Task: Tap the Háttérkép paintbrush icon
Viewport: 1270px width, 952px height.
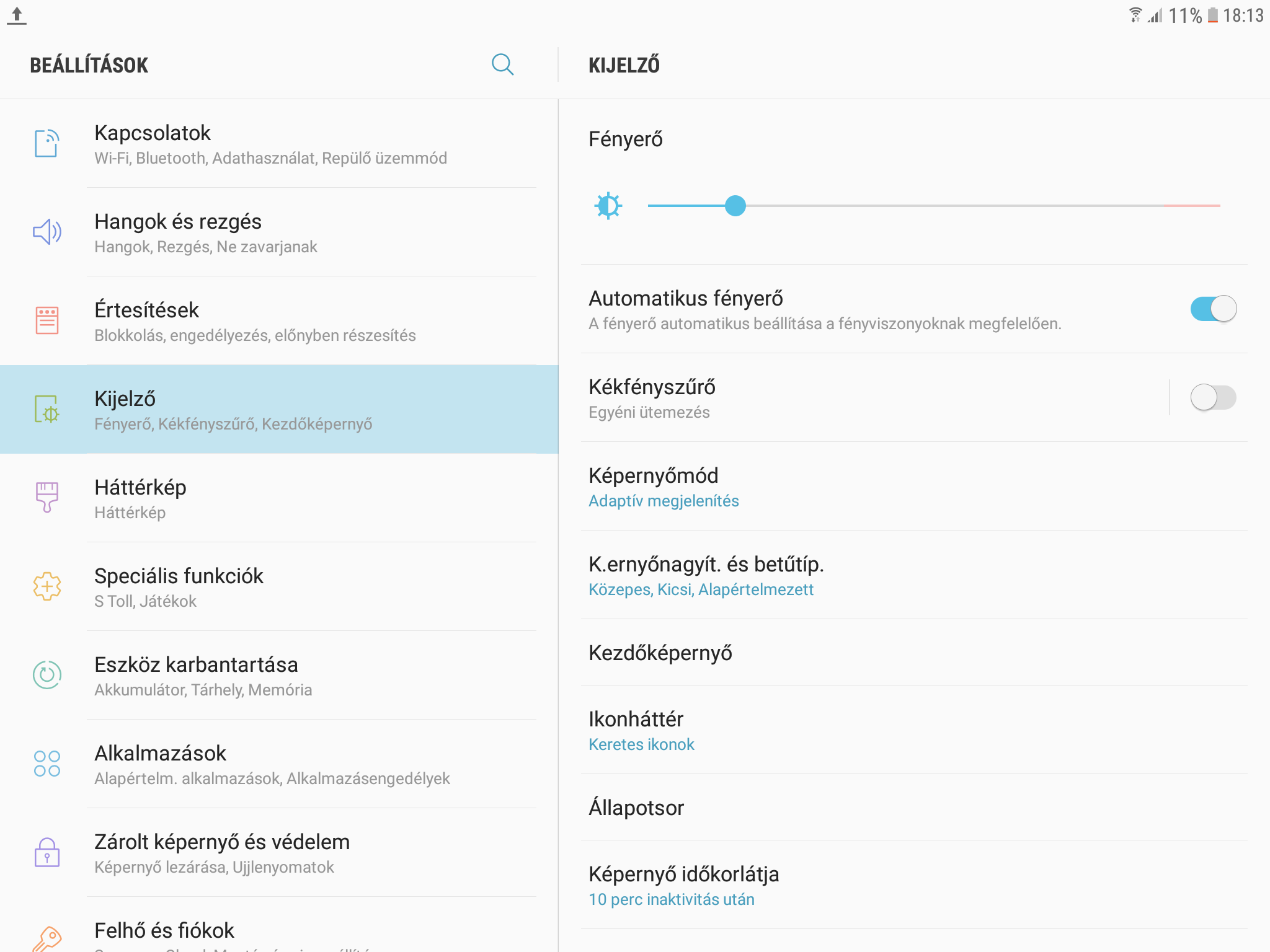Action: click(47, 497)
